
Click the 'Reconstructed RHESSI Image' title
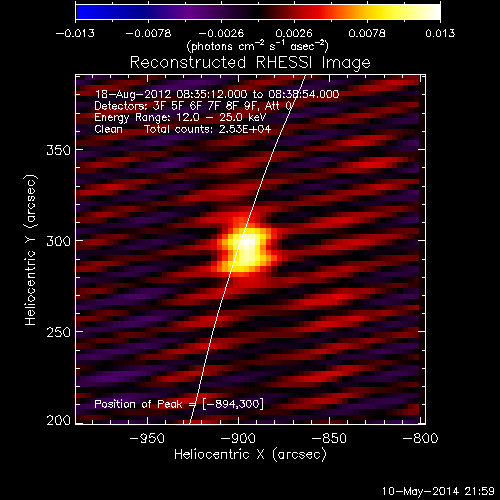[250, 62]
